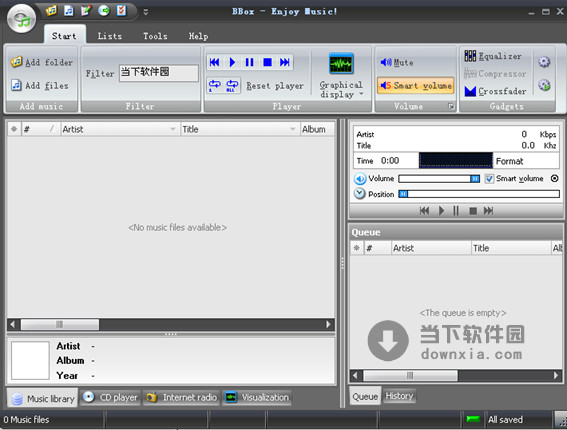Sort queue by Artist column

431,248
